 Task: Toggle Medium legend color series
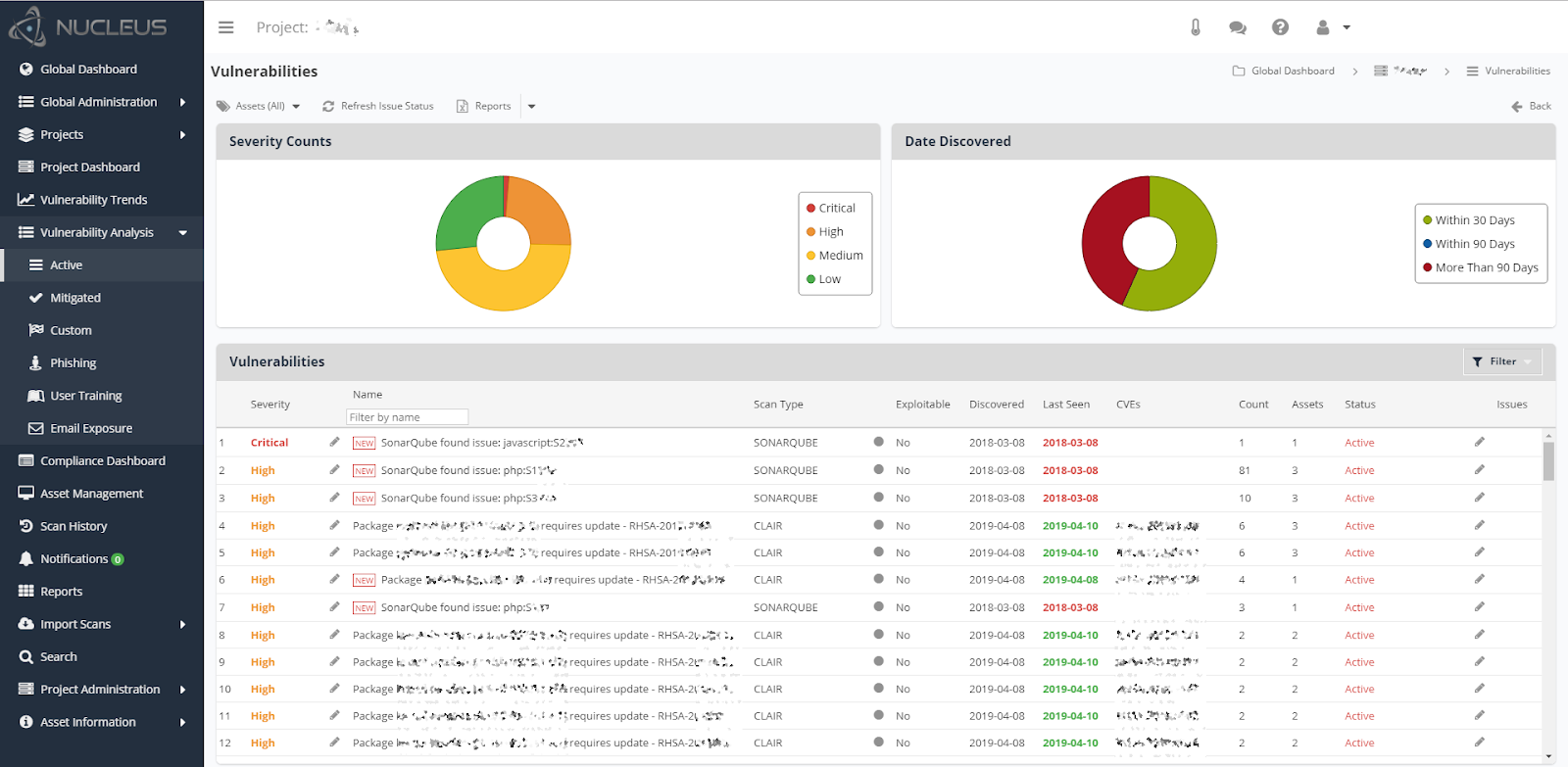(x=835, y=256)
